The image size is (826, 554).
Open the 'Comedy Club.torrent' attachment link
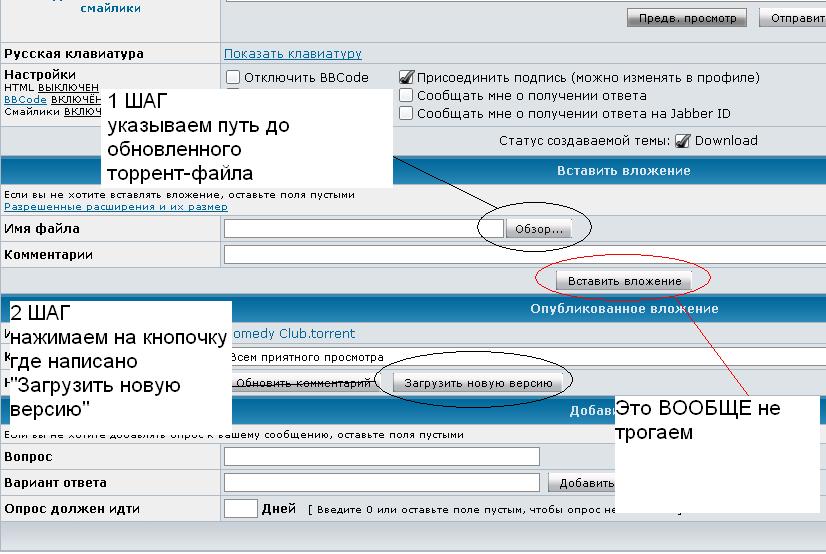pos(293,334)
